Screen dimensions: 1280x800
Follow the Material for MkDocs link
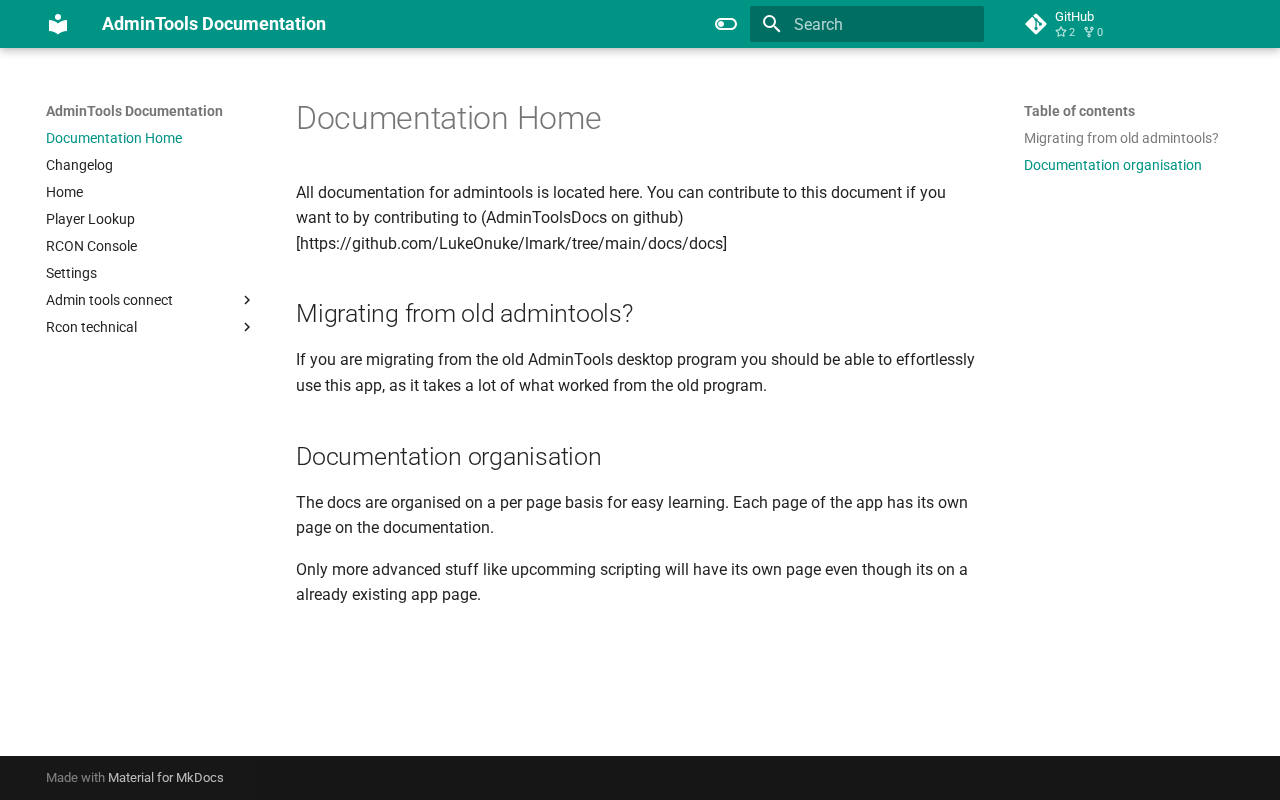click(x=166, y=778)
